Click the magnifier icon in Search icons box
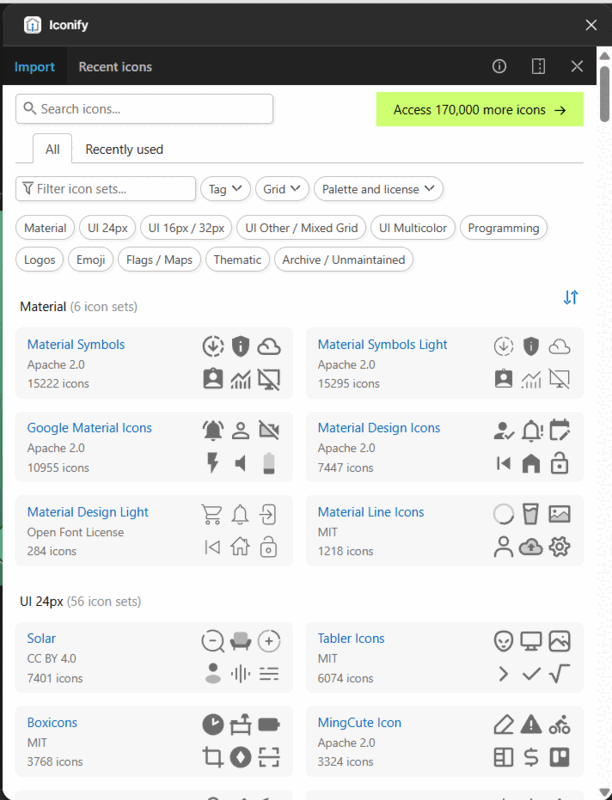 point(30,109)
